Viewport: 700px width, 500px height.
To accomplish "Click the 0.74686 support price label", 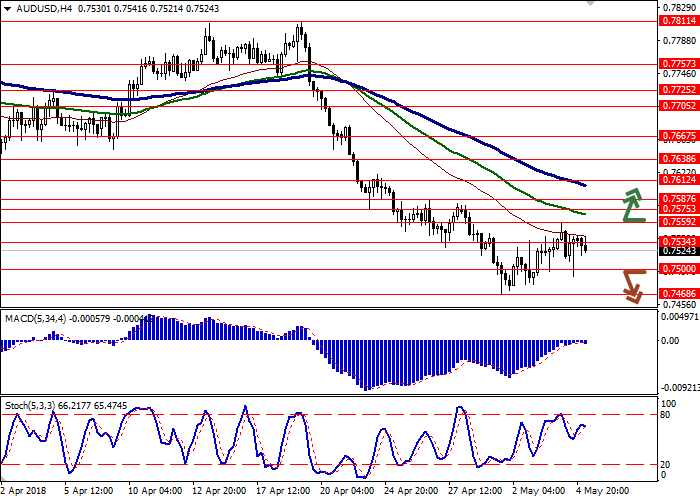I will [677, 294].
